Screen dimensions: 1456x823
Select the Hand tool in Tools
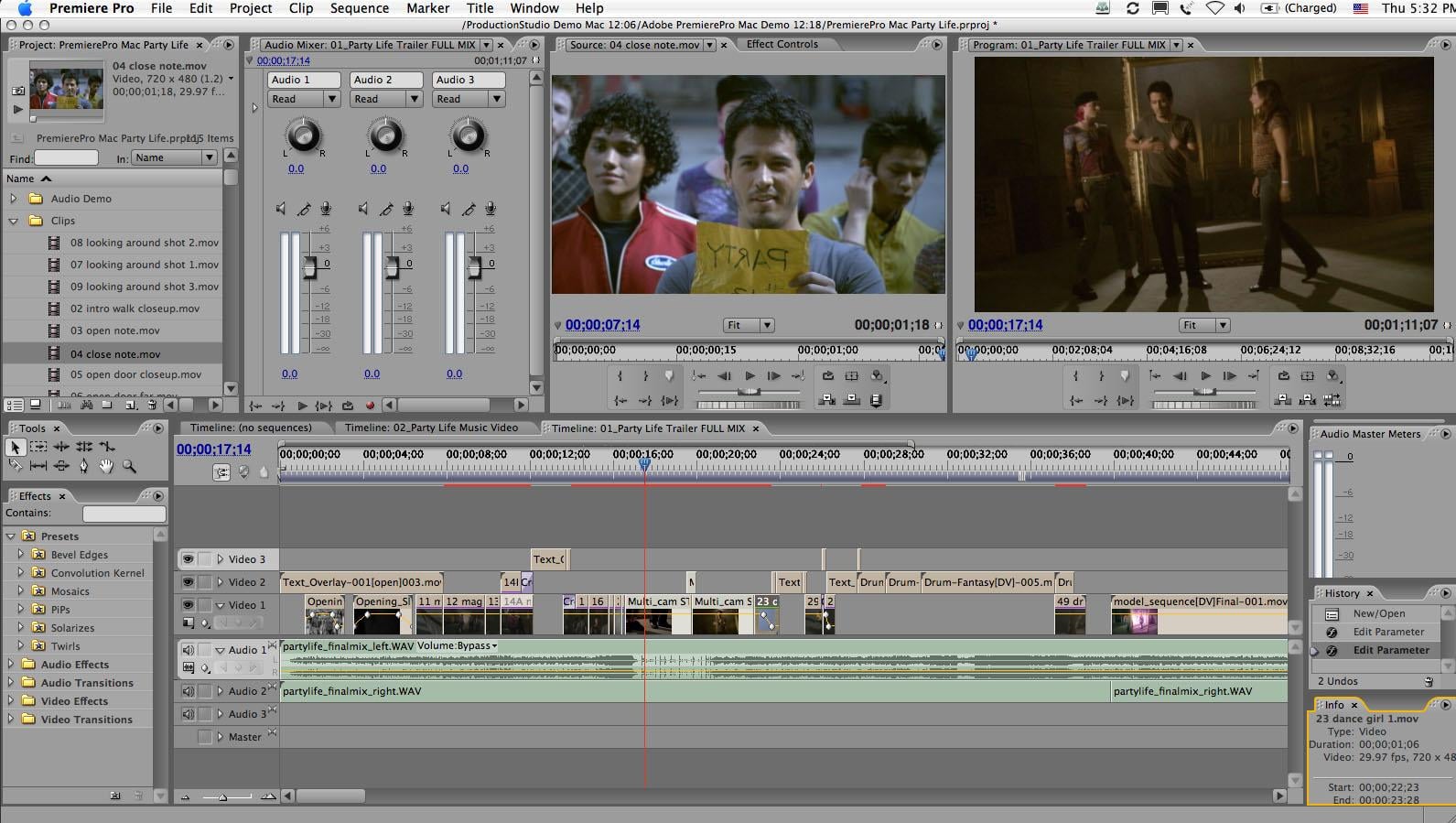click(106, 467)
